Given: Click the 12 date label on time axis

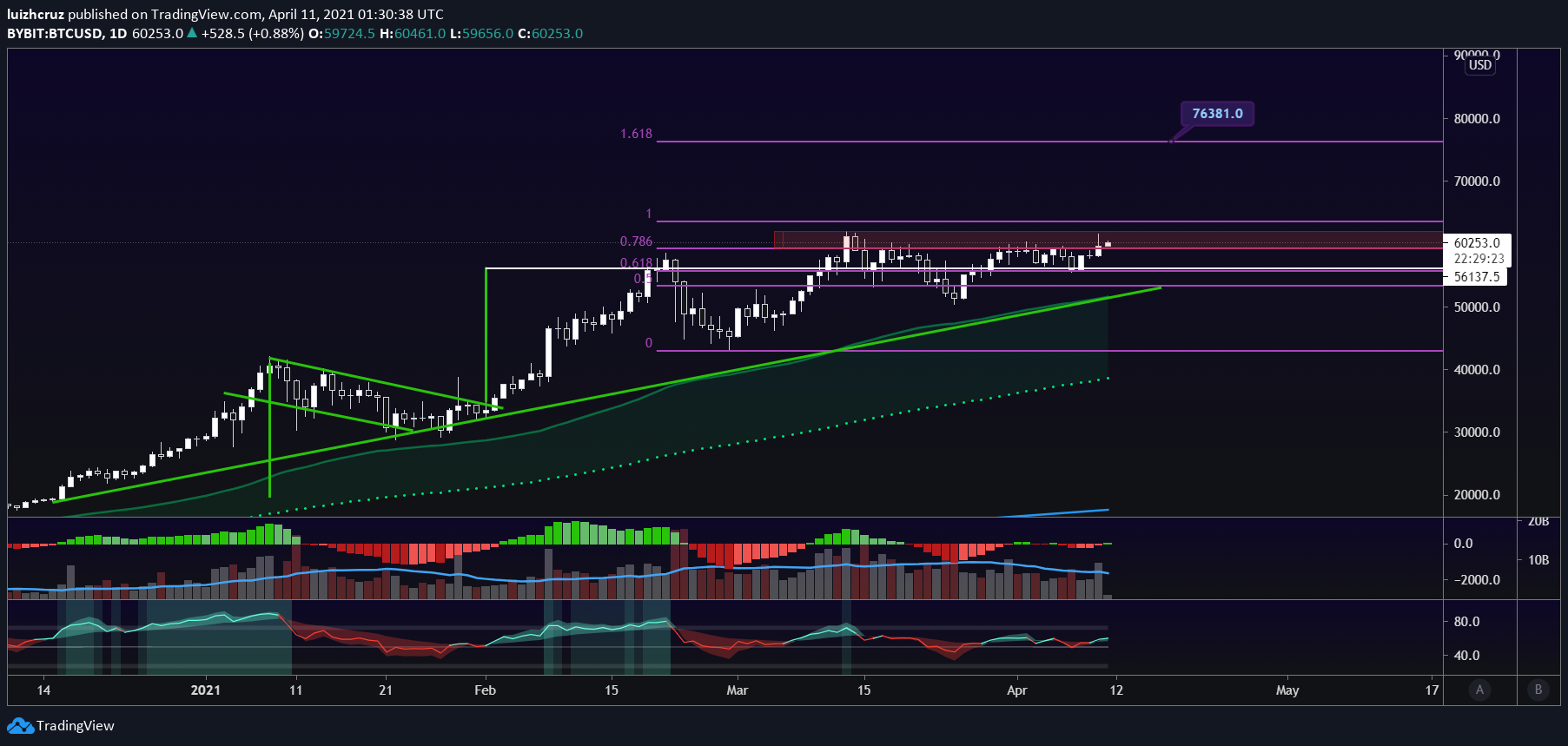Looking at the screenshot, I should 1116,690.
